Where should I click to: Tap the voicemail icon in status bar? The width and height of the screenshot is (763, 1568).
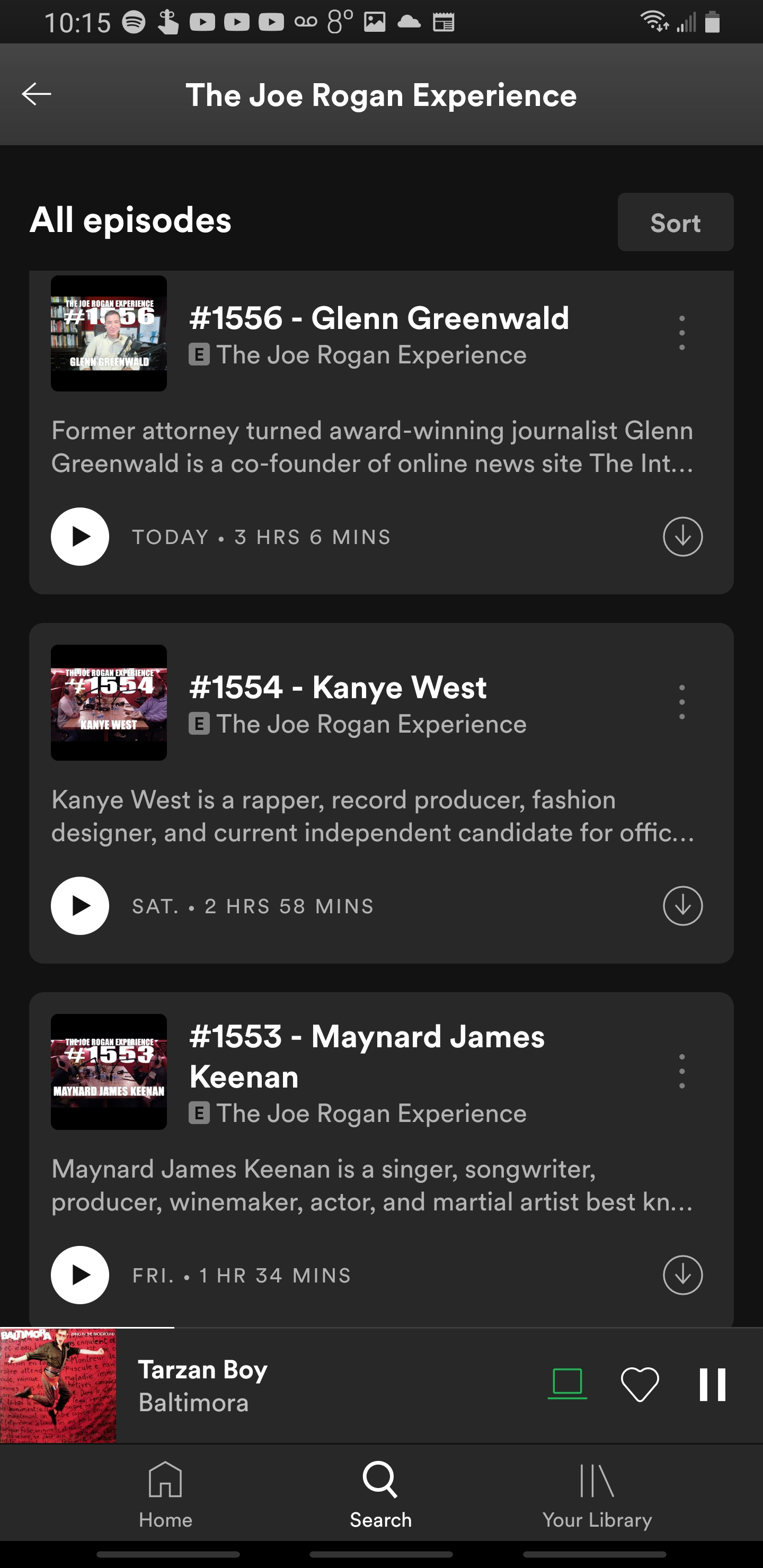point(306,23)
